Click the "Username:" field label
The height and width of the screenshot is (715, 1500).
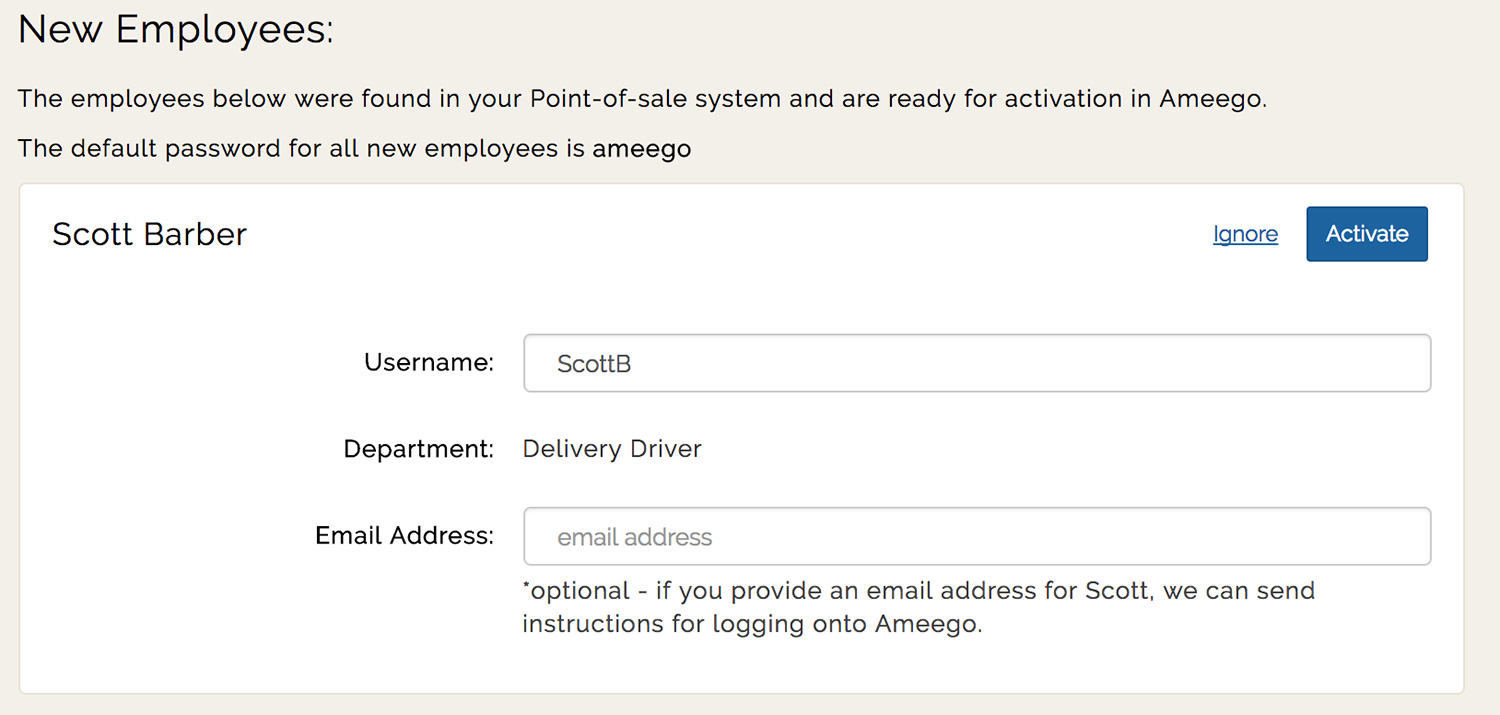click(x=429, y=362)
